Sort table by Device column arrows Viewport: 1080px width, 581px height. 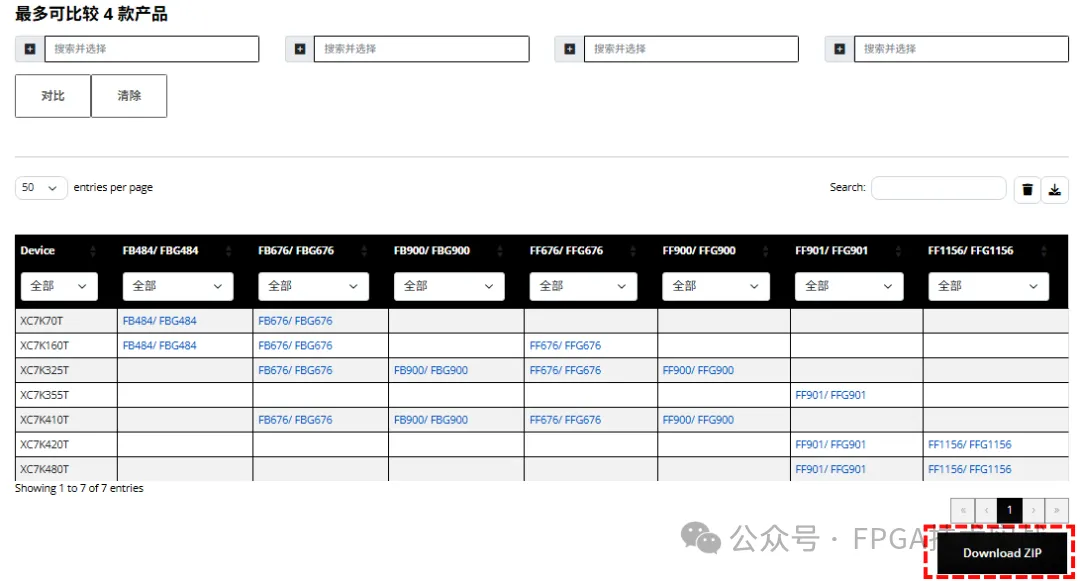pyautogui.click(x=92, y=251)
